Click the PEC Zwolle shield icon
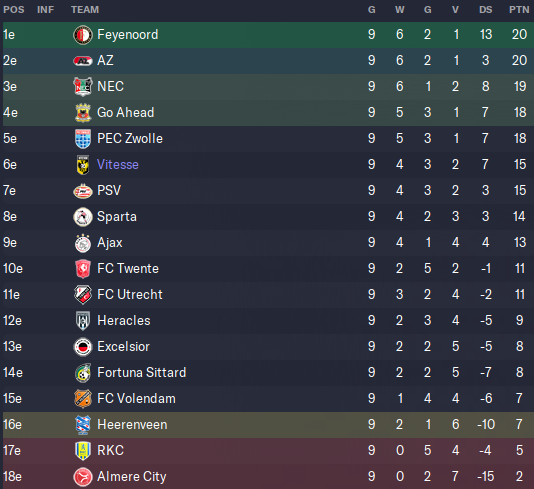The image size is (534, 489). (83, 139)
